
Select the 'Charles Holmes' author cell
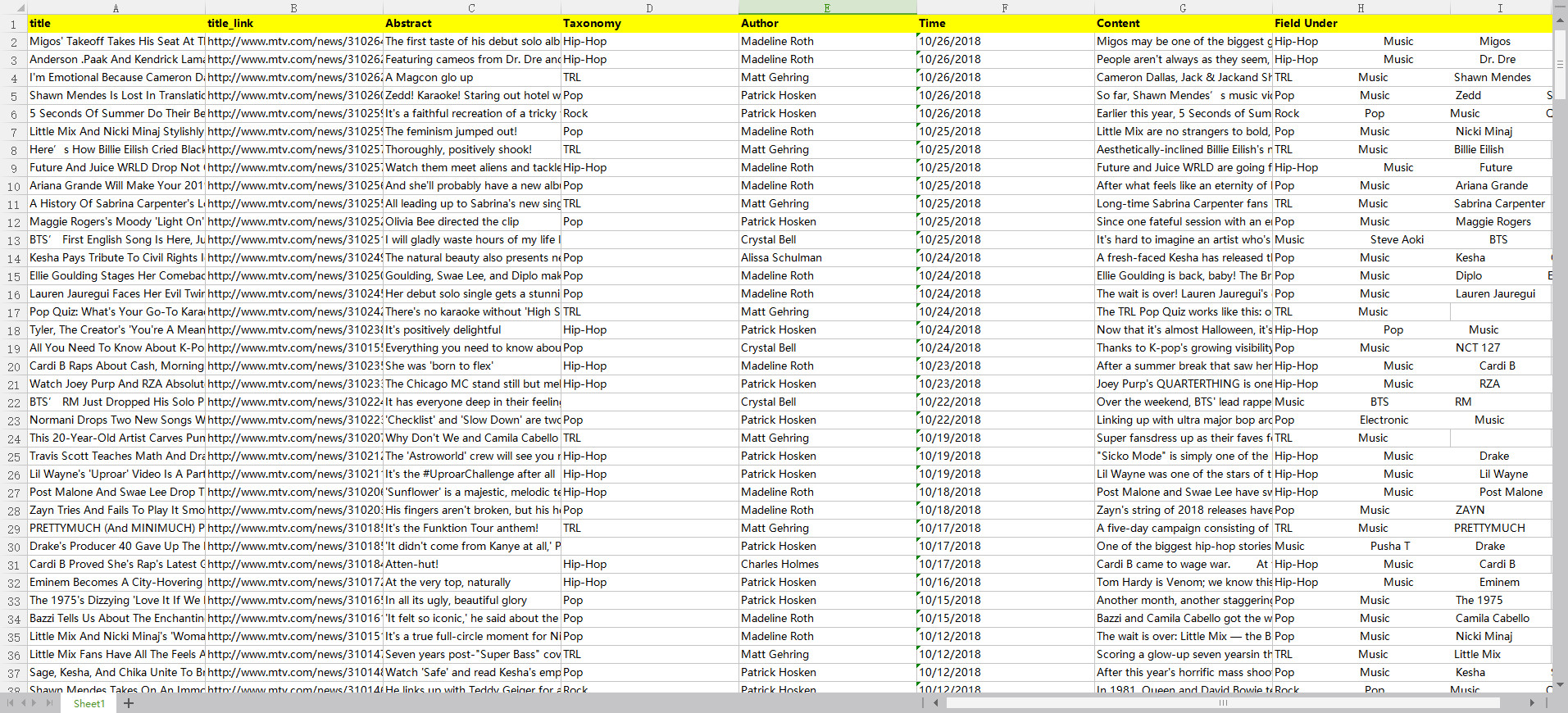tap(828, 565)
